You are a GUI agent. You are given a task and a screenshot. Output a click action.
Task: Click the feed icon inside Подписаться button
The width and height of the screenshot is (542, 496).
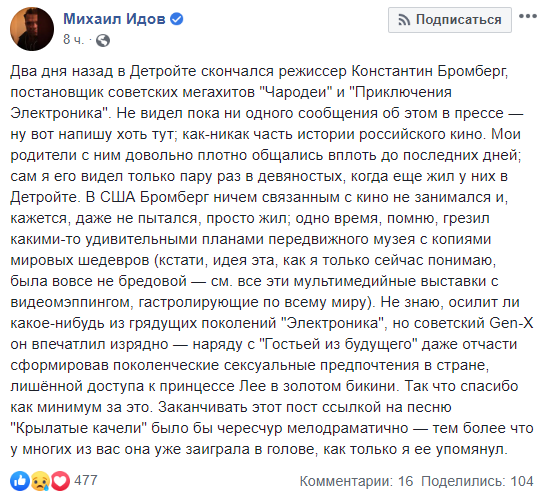click(x=404, y=20)
